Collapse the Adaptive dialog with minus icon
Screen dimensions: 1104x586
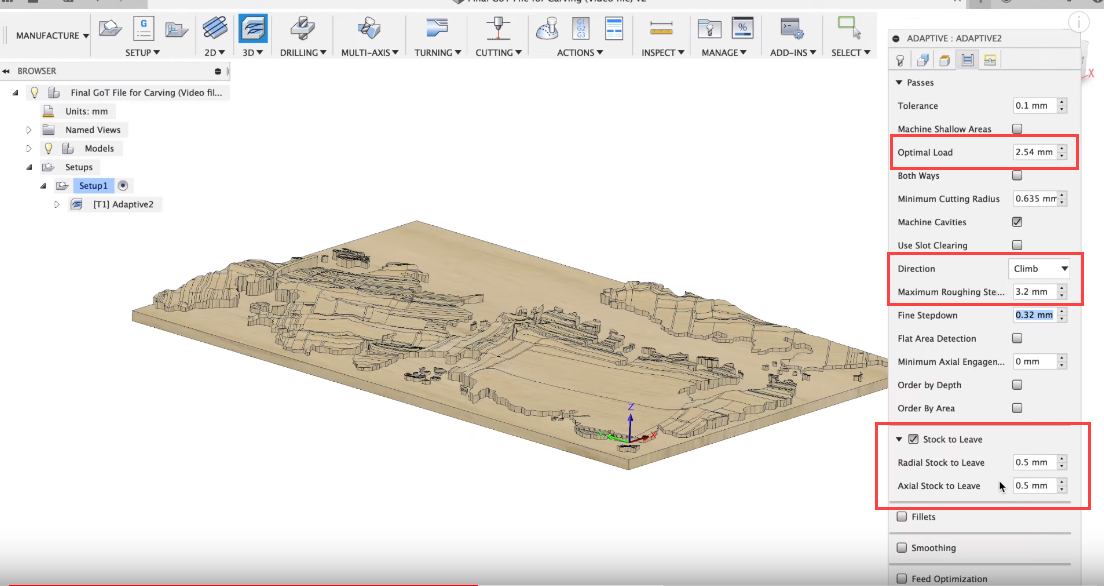(896, 39)
